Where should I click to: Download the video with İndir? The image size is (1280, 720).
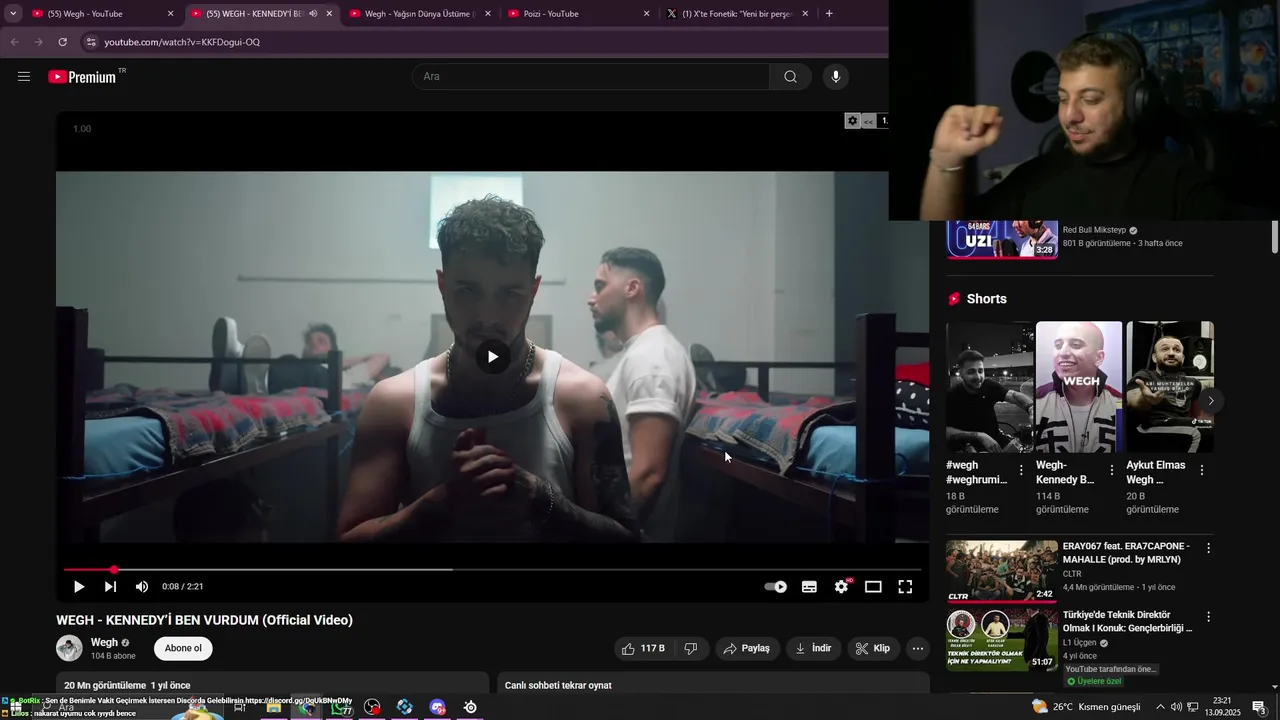[x=813, y=648]
